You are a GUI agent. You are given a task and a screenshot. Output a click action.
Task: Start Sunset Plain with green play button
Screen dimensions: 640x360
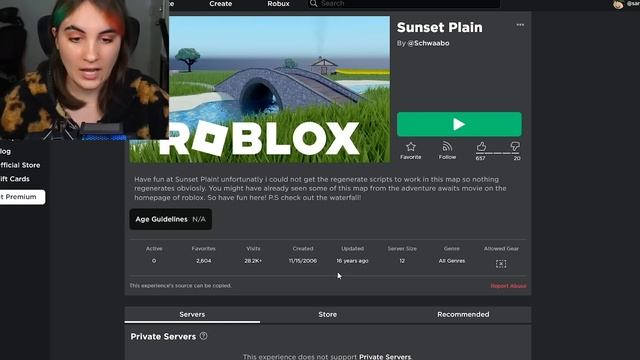[459, 124]
